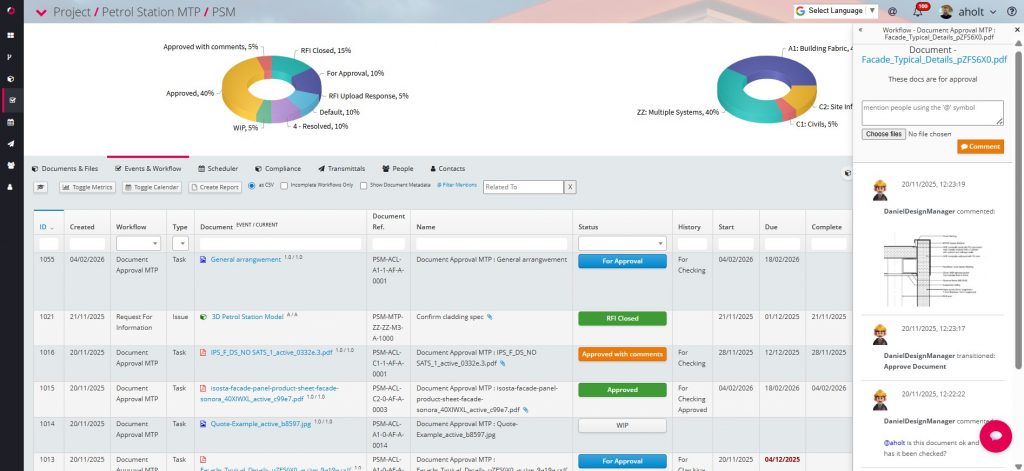Open the General arrangwement document link
This screenshot has width=1024, height=471.
tap(246, 259)
